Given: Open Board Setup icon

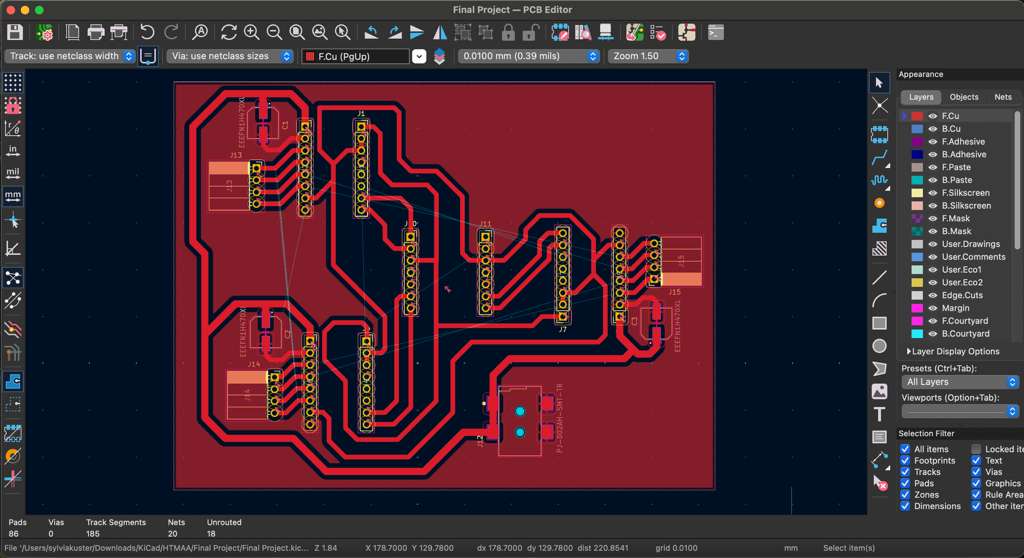Looking at the screenshot, I should (x=44, y=32).
